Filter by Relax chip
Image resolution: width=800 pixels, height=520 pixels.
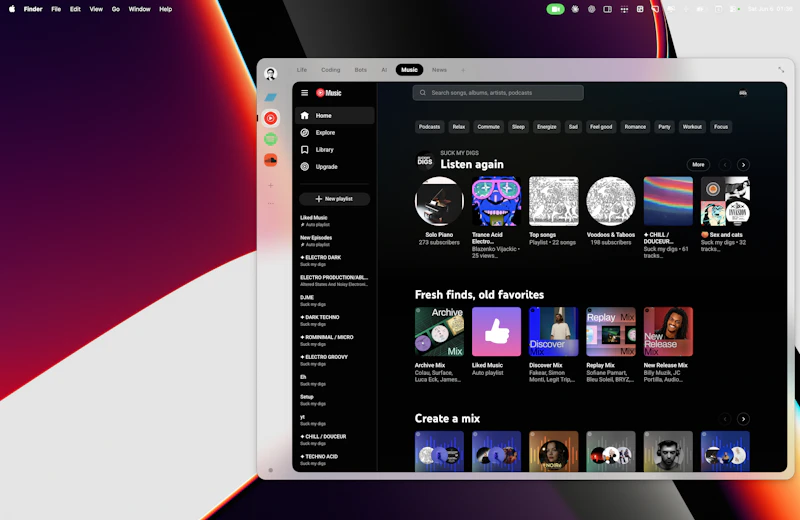click(459, 127)
